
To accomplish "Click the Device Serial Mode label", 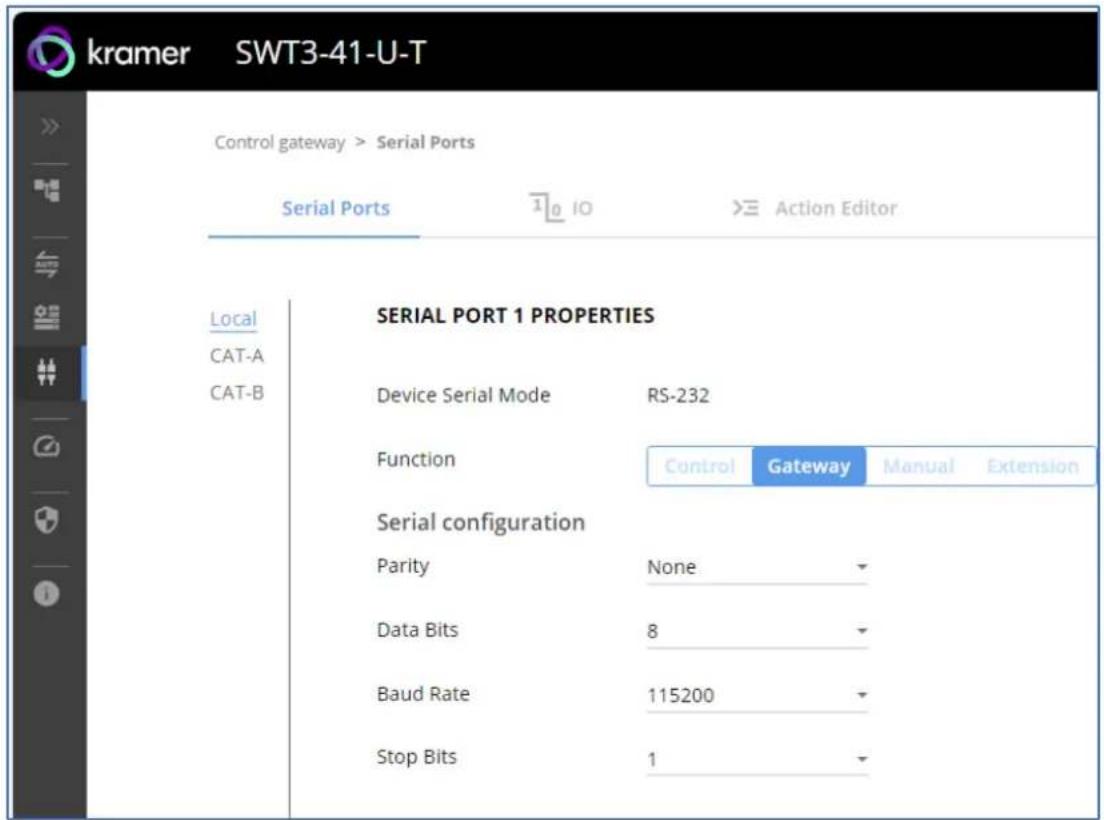I will (463, 396).
